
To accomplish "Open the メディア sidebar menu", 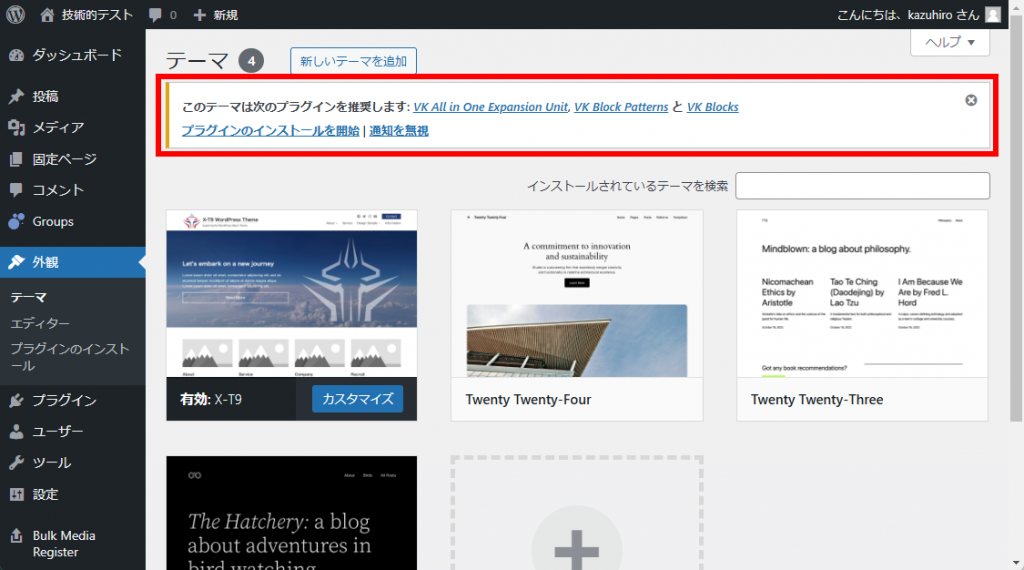I will pyautogui.click(x=57, y=127).
